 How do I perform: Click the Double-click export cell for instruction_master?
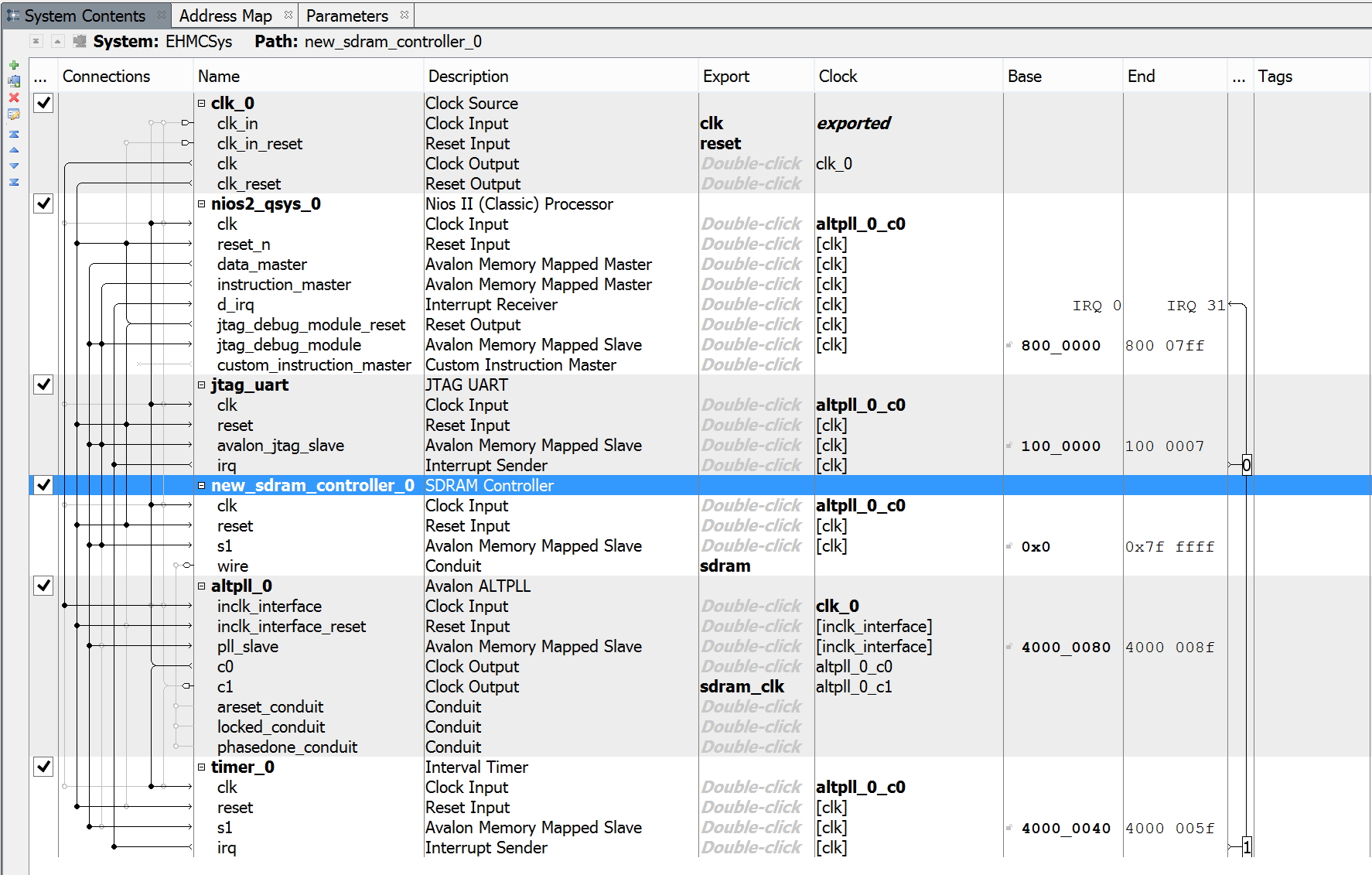752,284
